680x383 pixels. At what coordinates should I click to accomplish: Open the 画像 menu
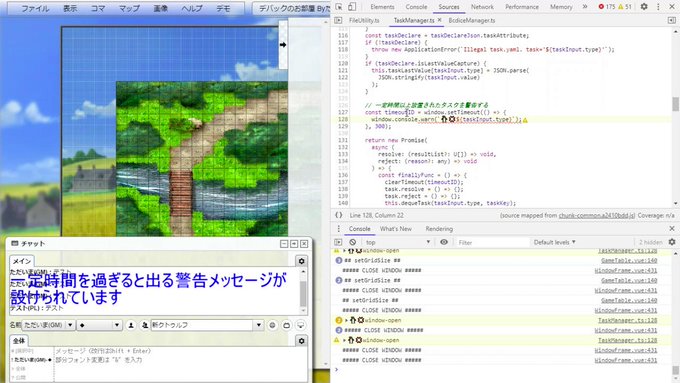click(x=160, y=8)
